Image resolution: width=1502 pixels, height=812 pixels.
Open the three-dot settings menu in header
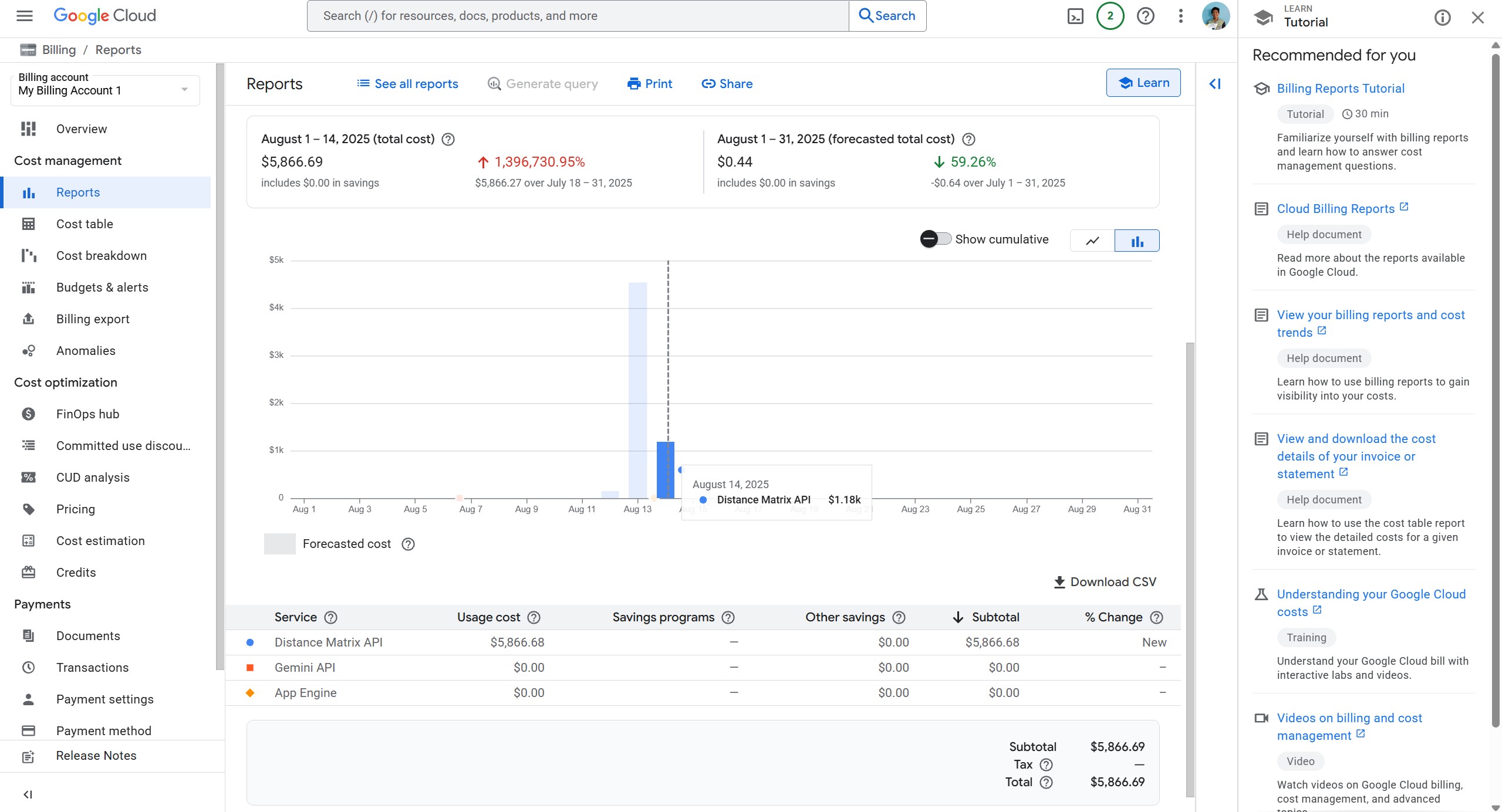(1180, 16)
